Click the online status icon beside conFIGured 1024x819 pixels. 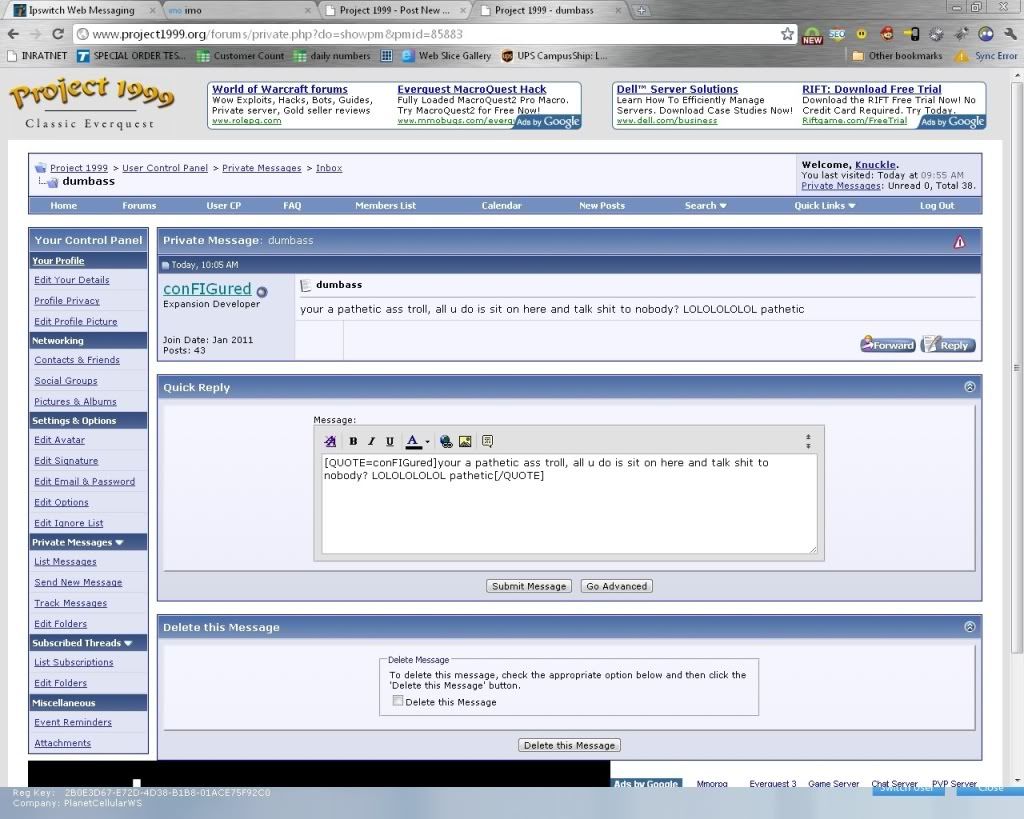click(x=262, y=291)
